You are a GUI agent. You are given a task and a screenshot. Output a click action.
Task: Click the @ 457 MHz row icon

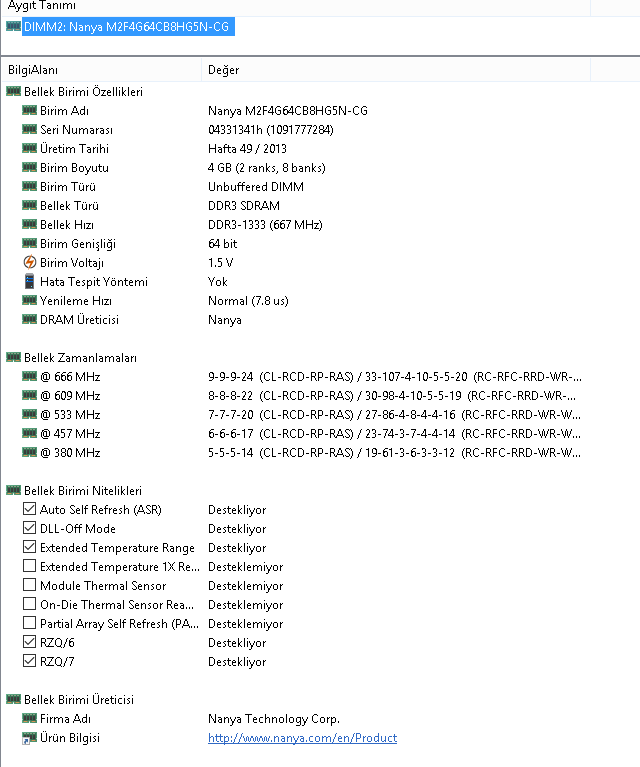(29, 433)
